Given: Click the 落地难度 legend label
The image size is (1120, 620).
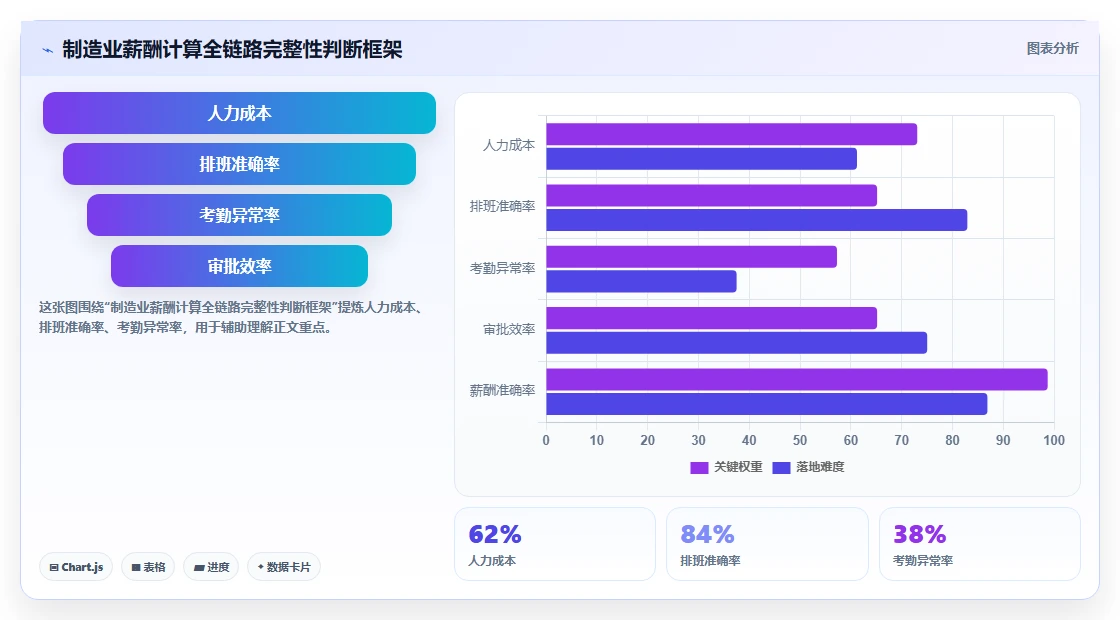Looking at the screenshot, I should tap(820, 467).
